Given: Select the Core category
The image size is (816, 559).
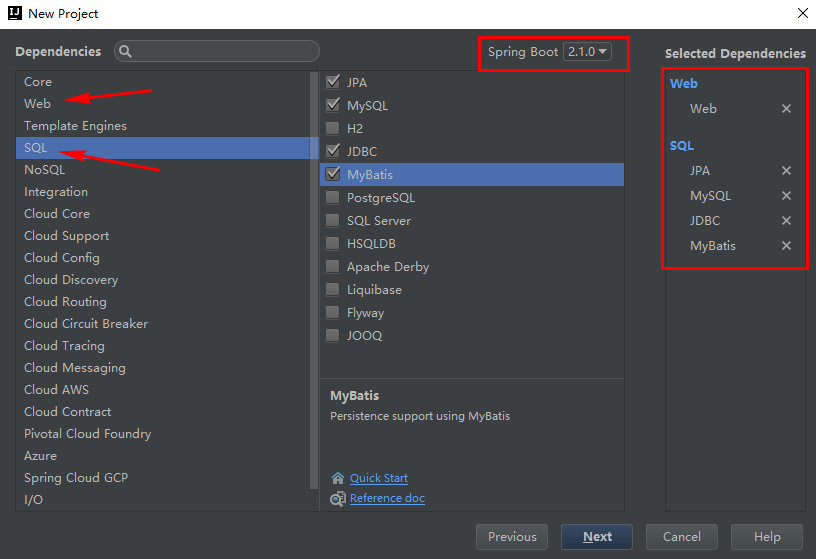Looking at the screenshot, I should [x=163, y=82].
